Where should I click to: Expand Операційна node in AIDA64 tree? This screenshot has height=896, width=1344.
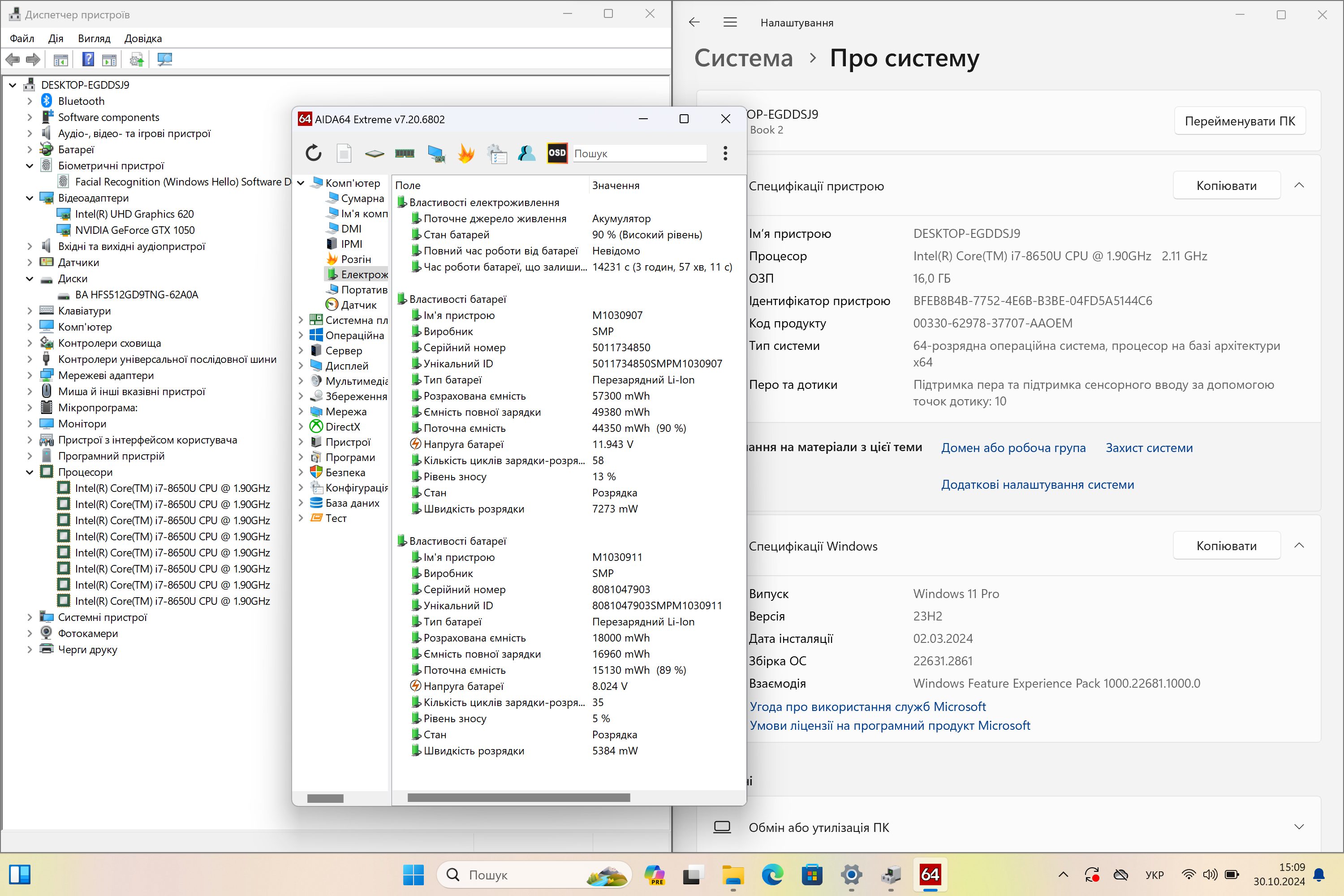(x=301, y=336)
